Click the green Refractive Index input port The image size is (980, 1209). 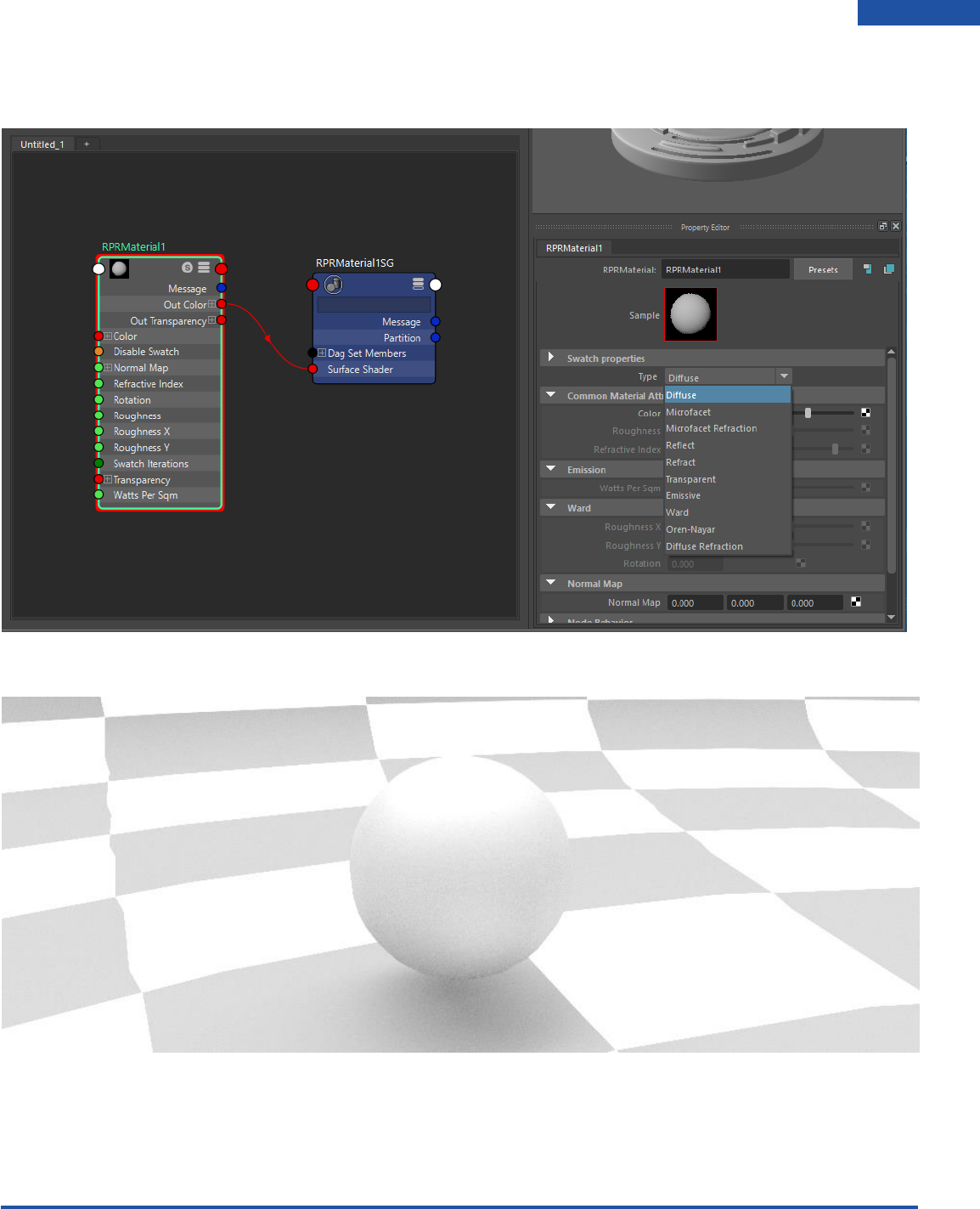[x=99, y=384]
